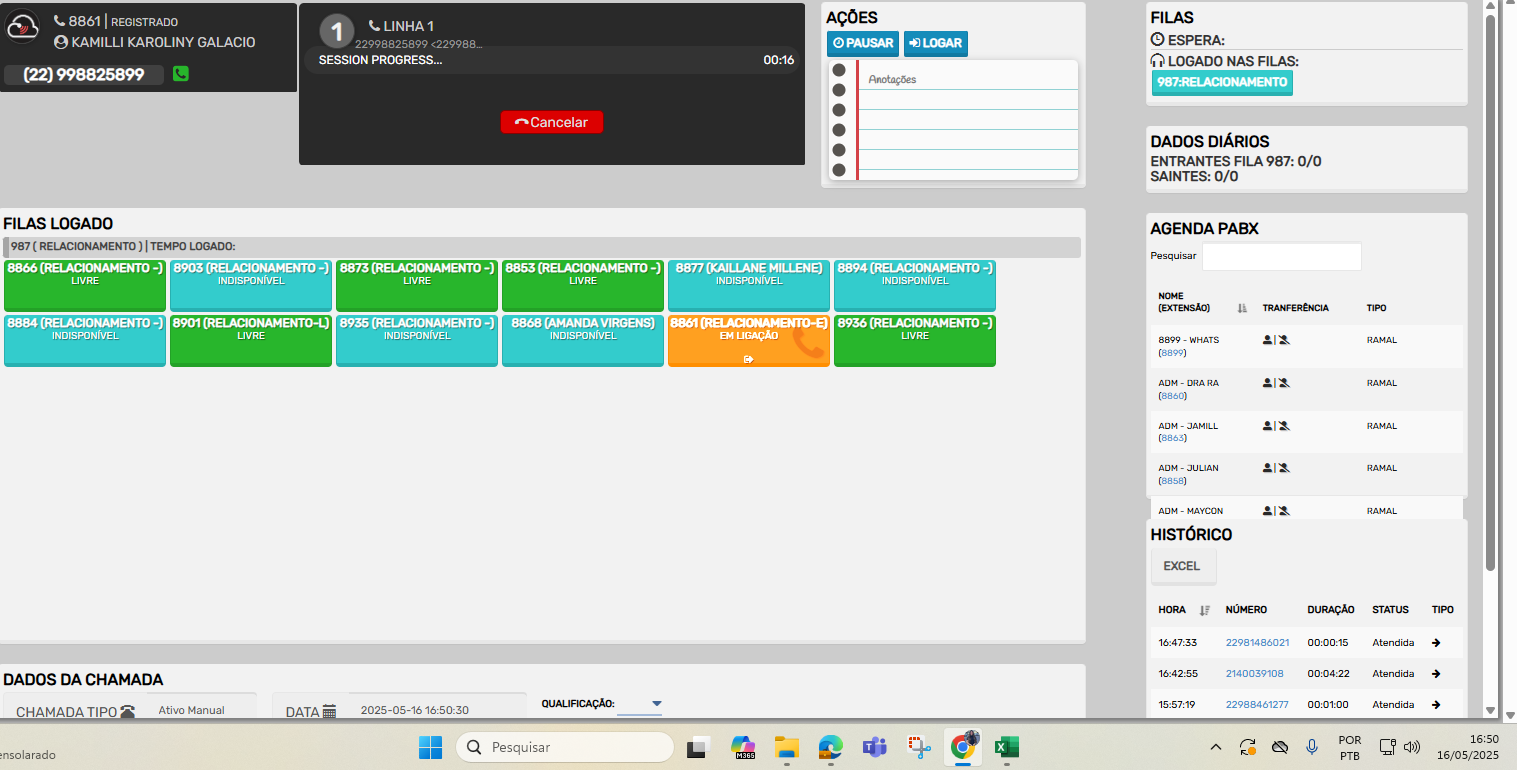
Task: Click the volume icon in system tray
Action: (1412, 747)
